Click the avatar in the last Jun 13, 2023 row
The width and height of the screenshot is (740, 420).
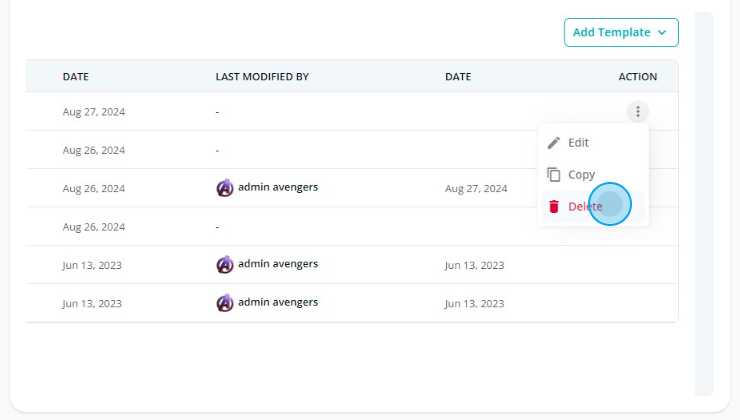coord(225,303)
